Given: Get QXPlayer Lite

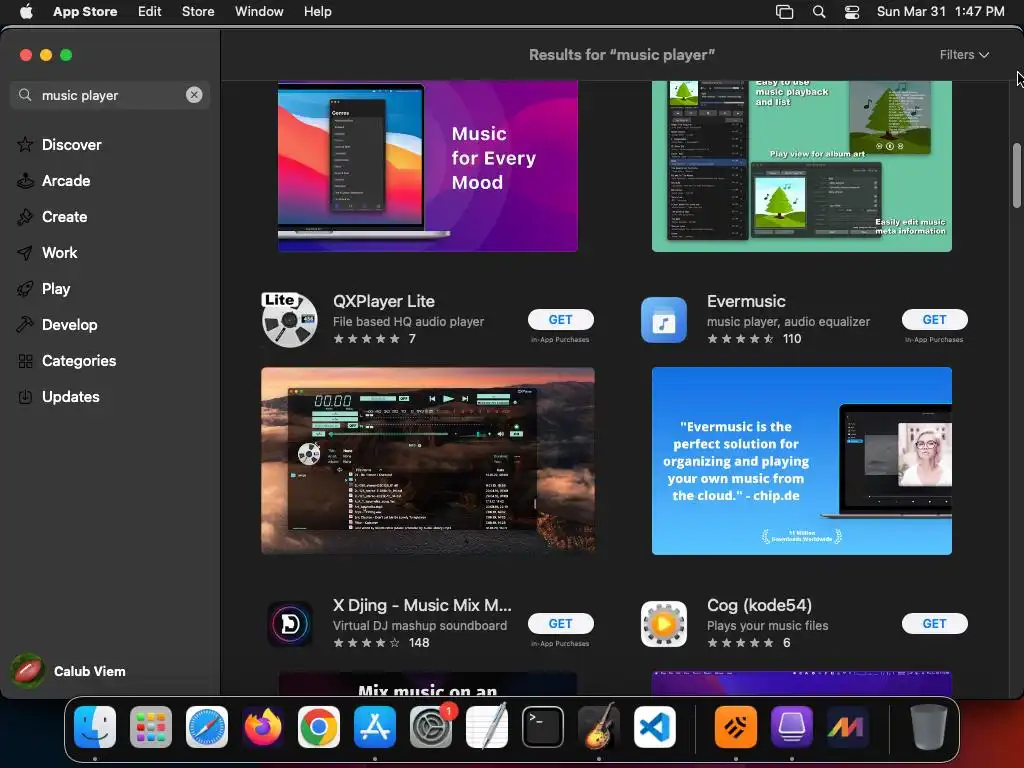Looking at the screenshot, I should point(560,319).
